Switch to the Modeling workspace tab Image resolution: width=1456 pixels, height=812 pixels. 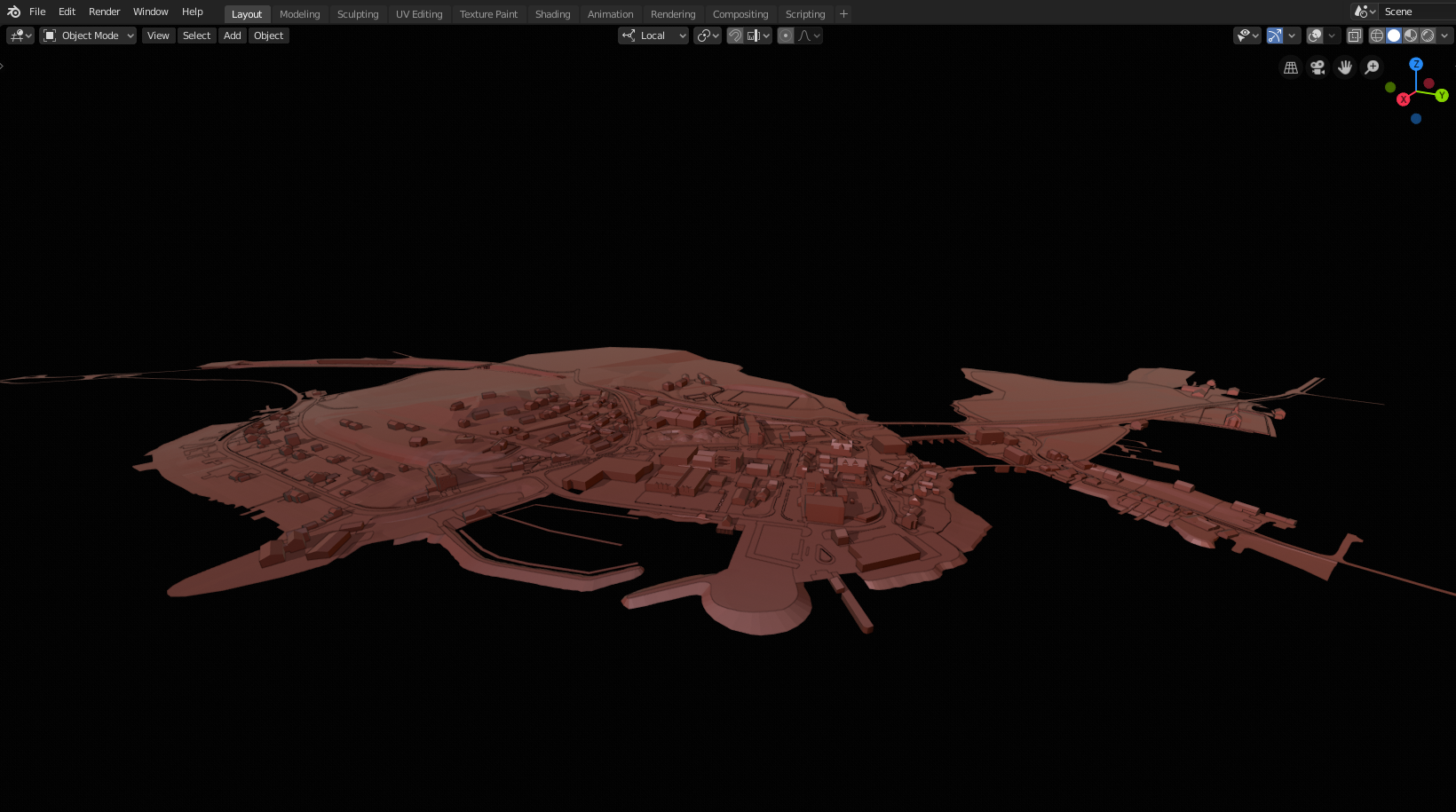click(x=300, y=14)
